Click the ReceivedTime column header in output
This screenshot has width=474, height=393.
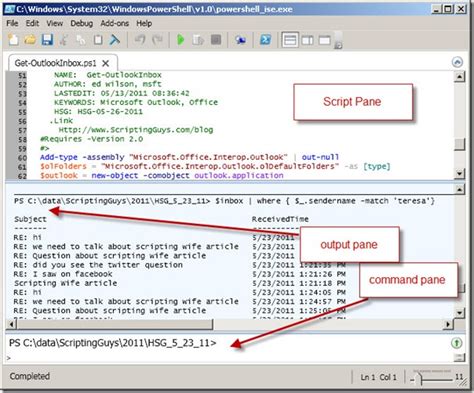coord(280,219)
